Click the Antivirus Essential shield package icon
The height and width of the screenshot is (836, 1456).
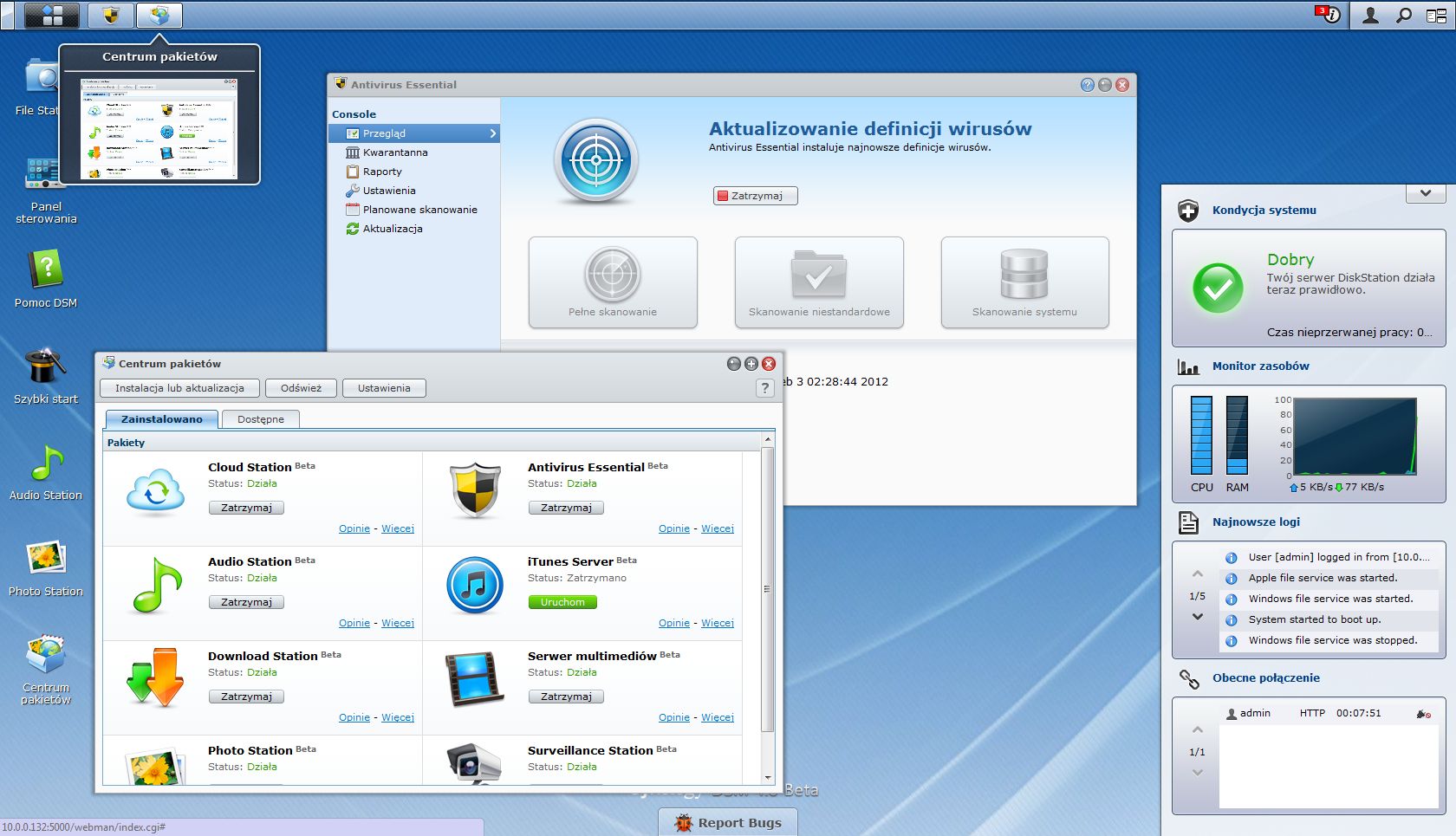point(475,491)
